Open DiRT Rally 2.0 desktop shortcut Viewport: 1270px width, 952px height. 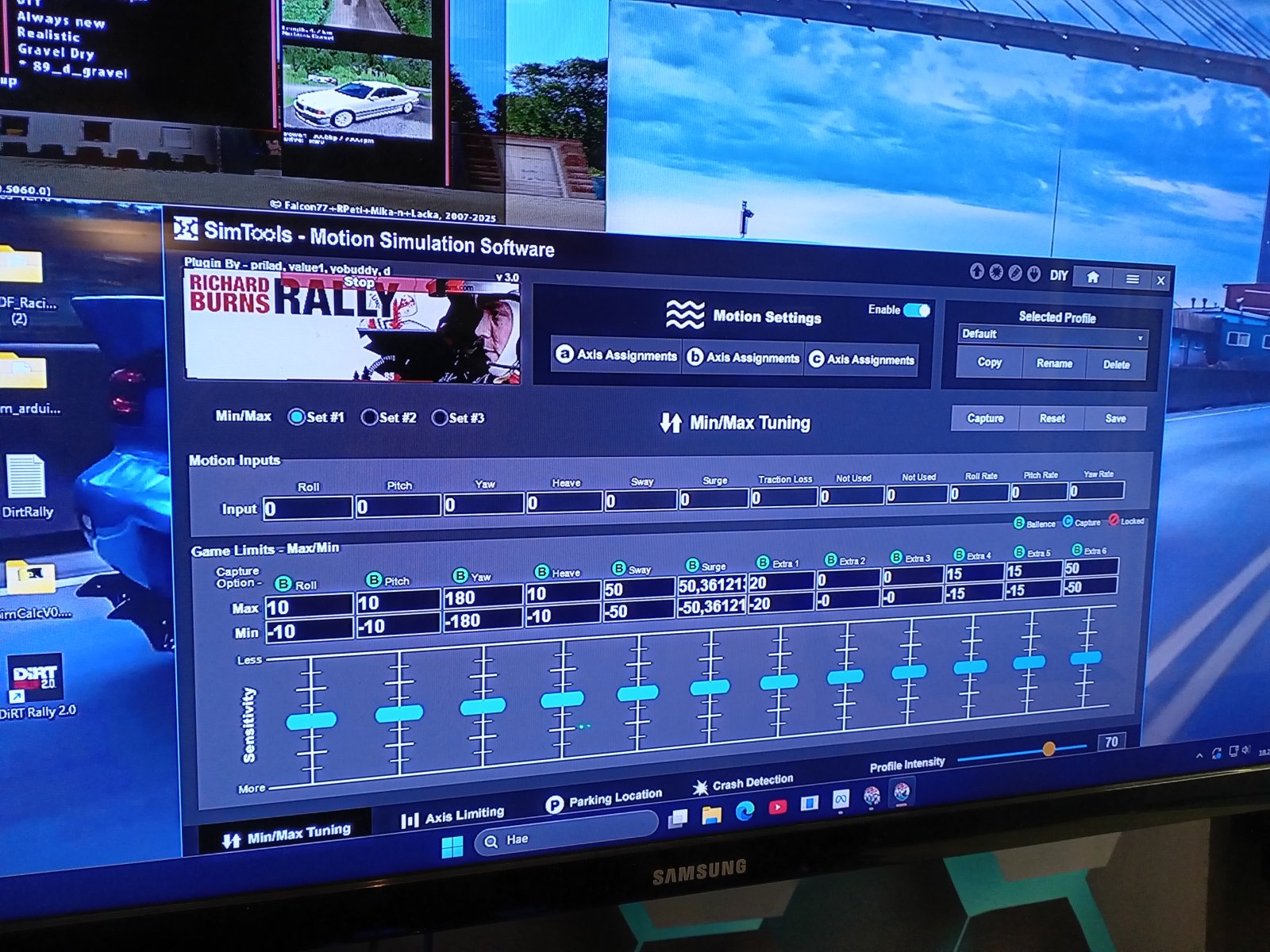36,687
